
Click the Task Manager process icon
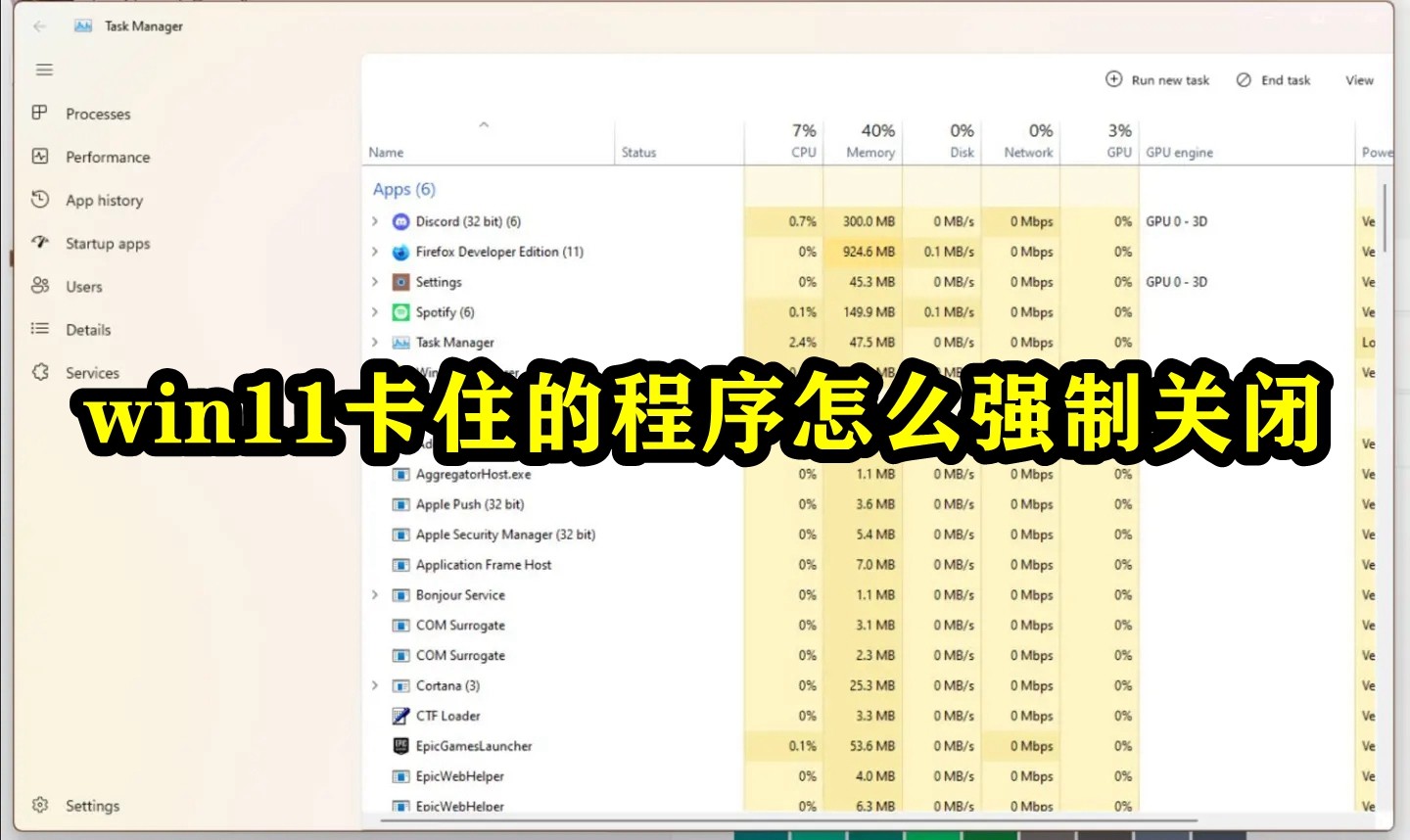(400, 343)
